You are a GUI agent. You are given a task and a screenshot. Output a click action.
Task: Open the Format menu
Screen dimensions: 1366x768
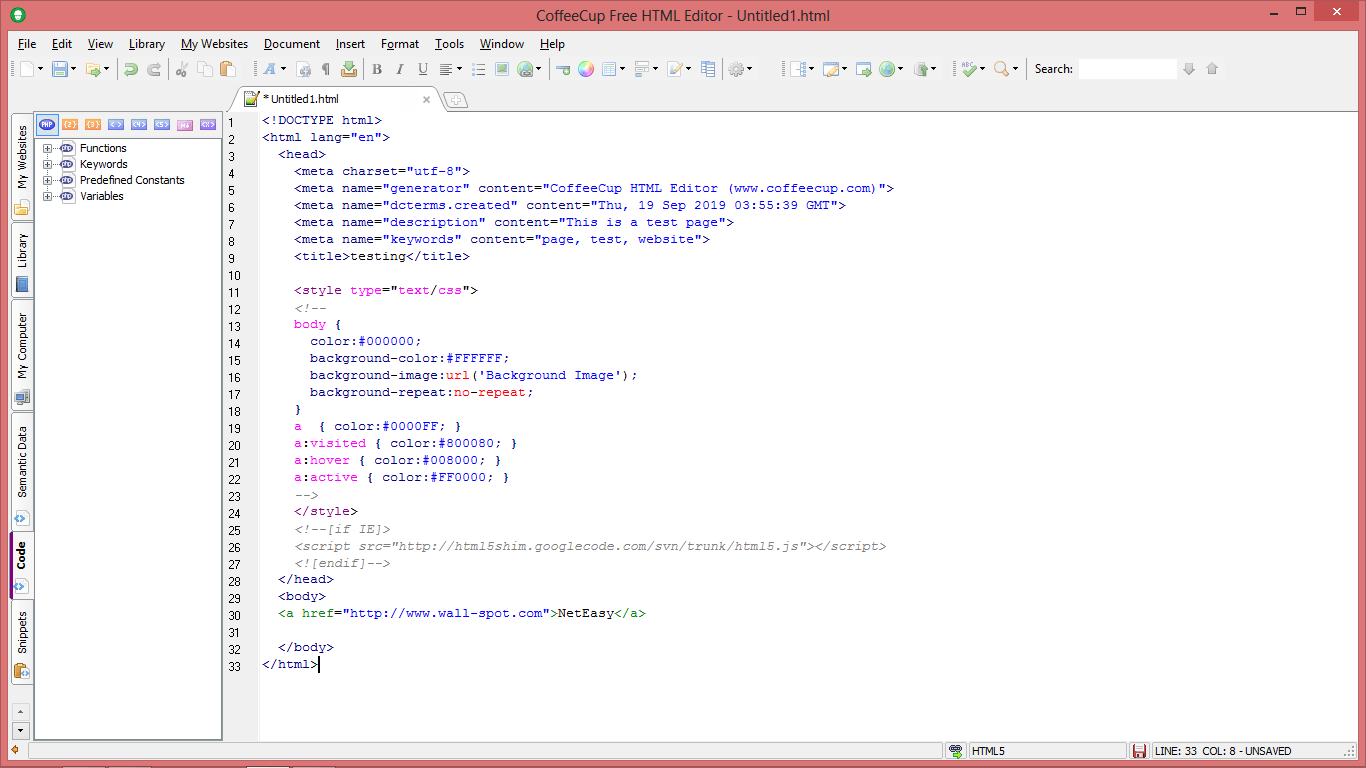[x=400, y=44]
